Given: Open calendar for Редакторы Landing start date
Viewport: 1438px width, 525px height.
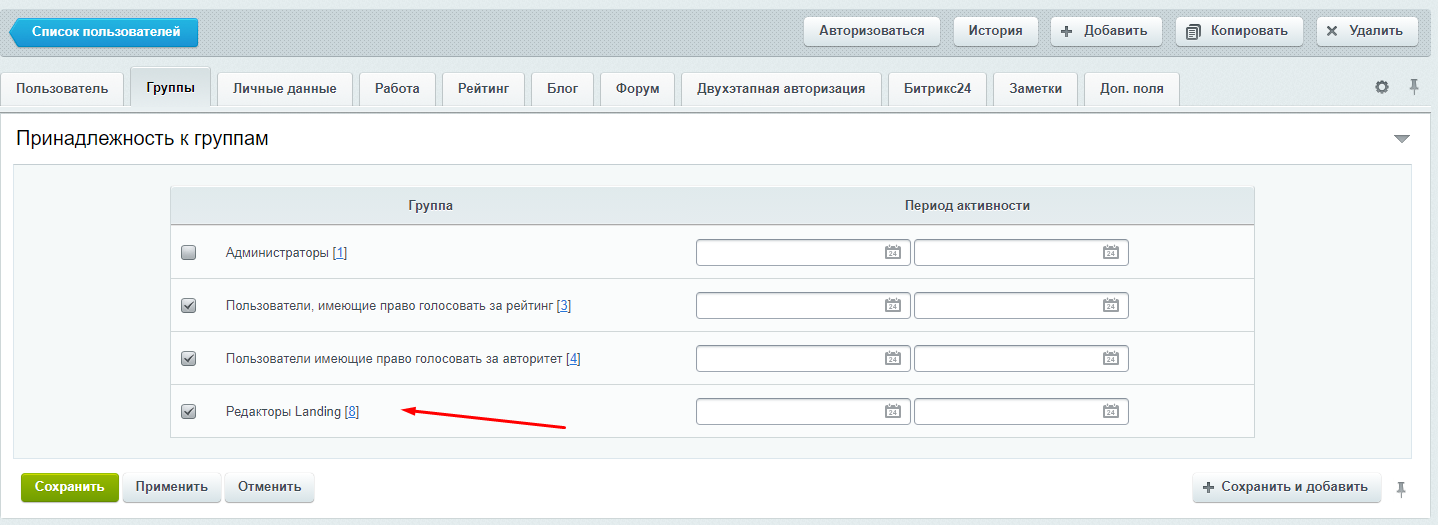Looking at the screenshot, I should 893,411.
